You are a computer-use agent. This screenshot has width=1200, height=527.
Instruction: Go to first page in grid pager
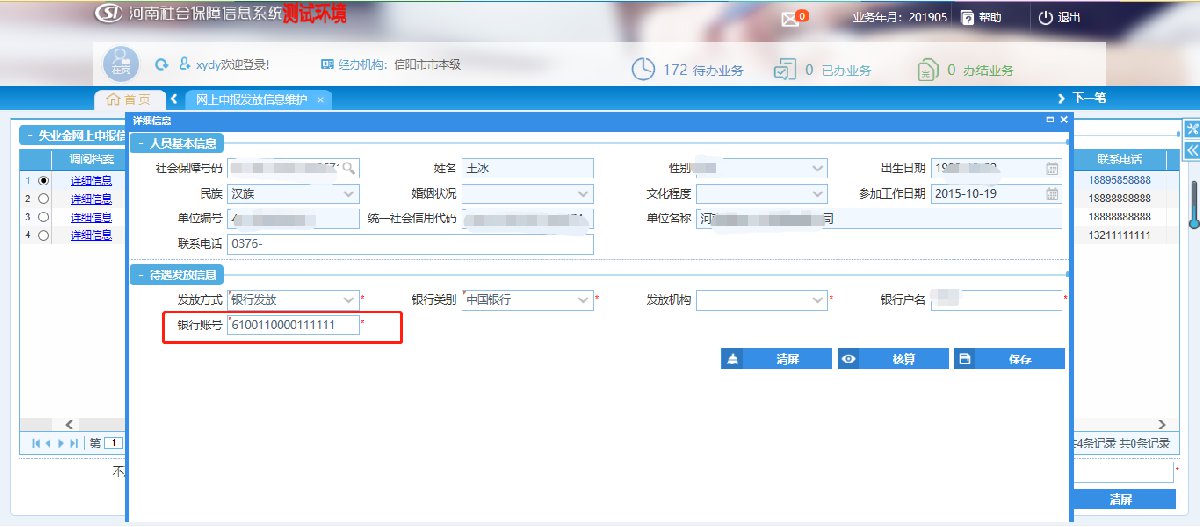37,442
